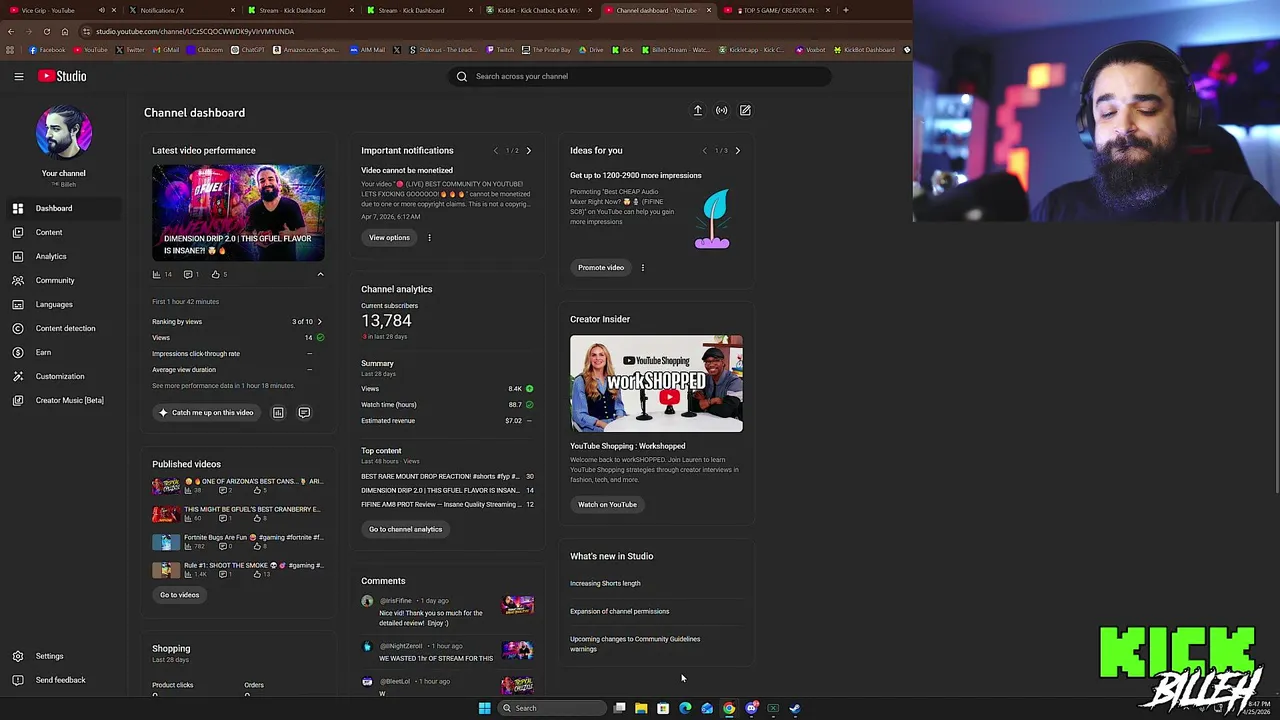Open Fortnite Bugs Are Fun video
1280x720 pixels.
[x=238, y=542]
